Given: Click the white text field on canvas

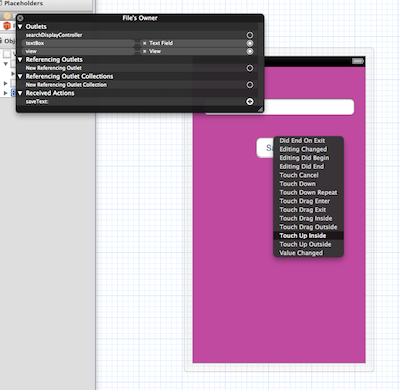Looking at the screenshot, I should coord(308,107).
